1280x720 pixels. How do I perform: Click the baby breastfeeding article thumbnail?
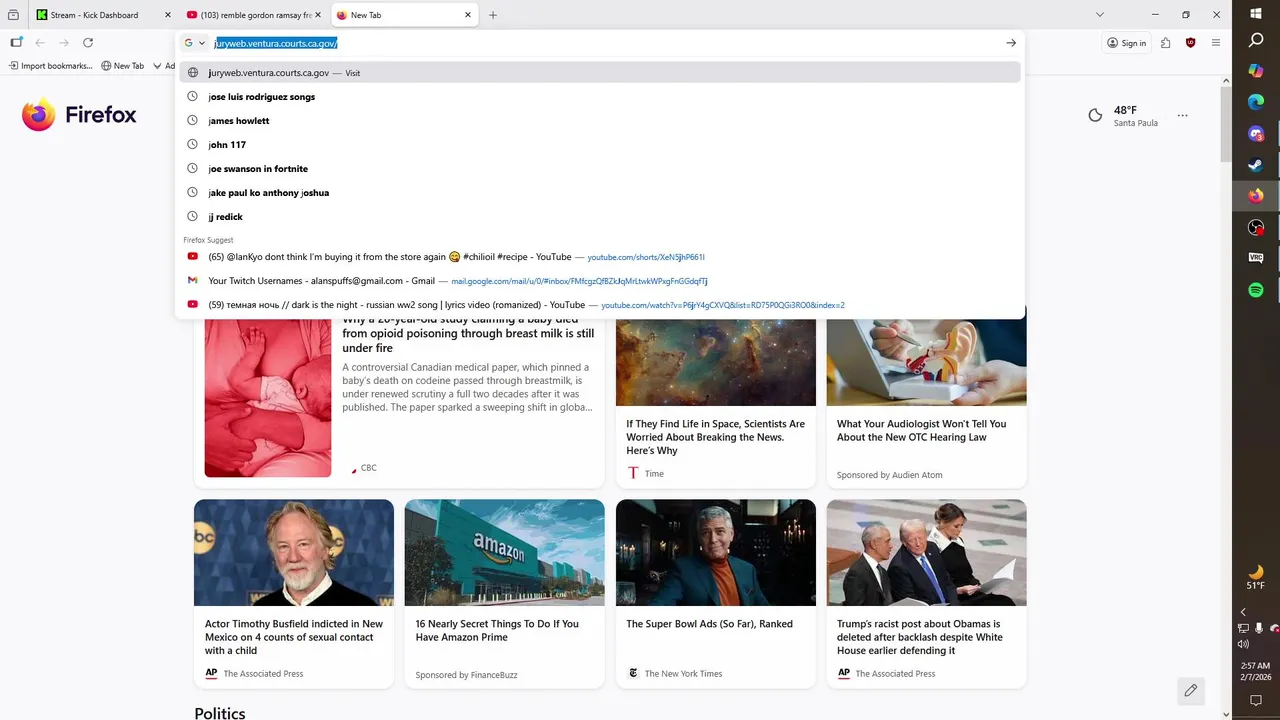point(267,398)
